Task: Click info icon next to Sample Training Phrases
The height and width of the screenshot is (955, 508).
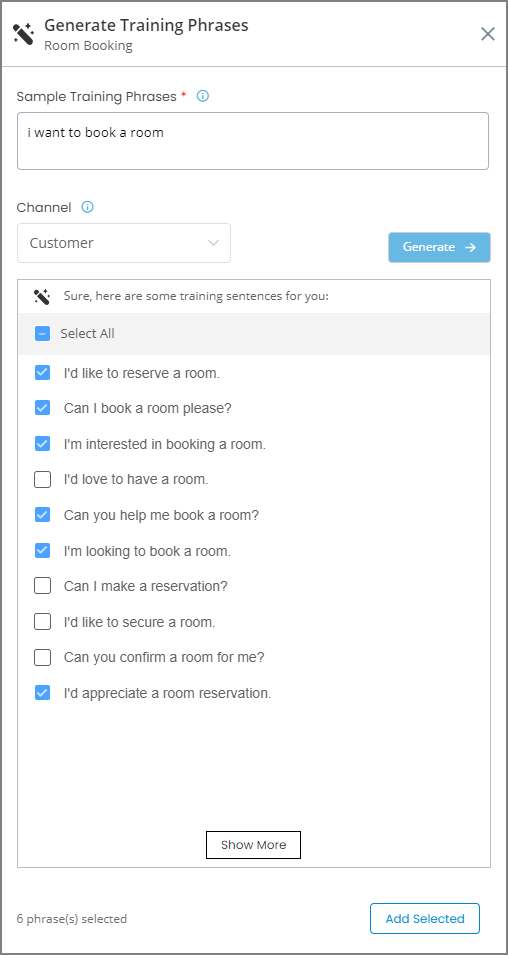Action: tap(203, 96)
